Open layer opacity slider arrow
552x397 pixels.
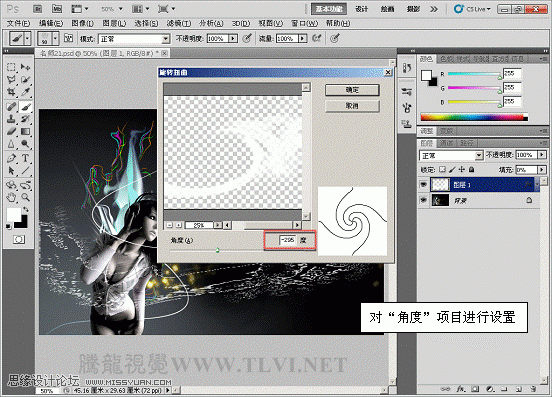tap(542, 155)
